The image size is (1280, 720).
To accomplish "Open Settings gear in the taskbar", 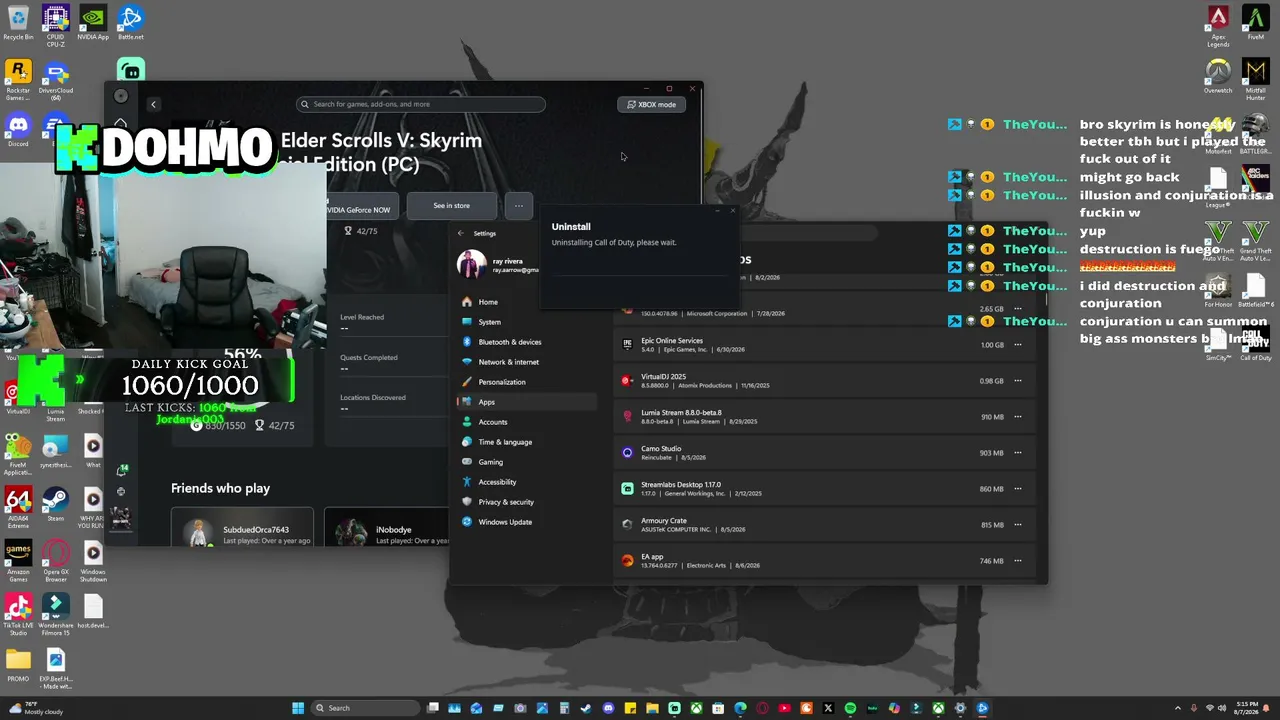I will click(960, 708).
